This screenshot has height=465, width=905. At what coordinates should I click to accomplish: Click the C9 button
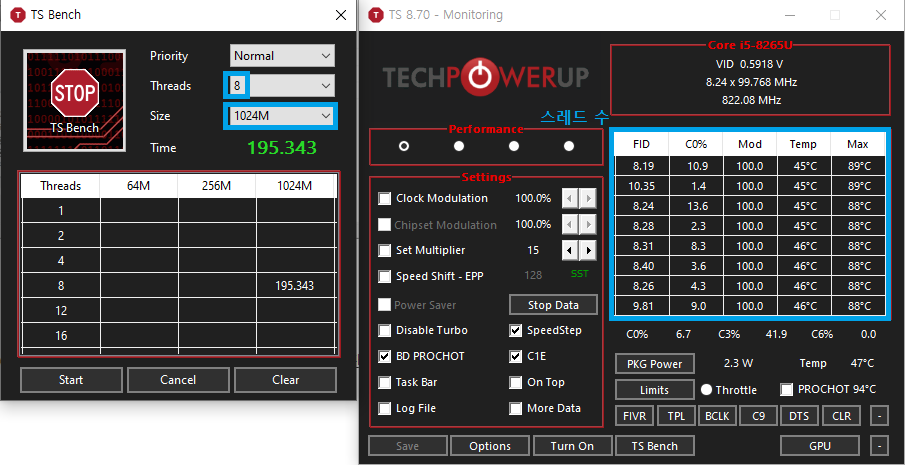coord(758,415)
